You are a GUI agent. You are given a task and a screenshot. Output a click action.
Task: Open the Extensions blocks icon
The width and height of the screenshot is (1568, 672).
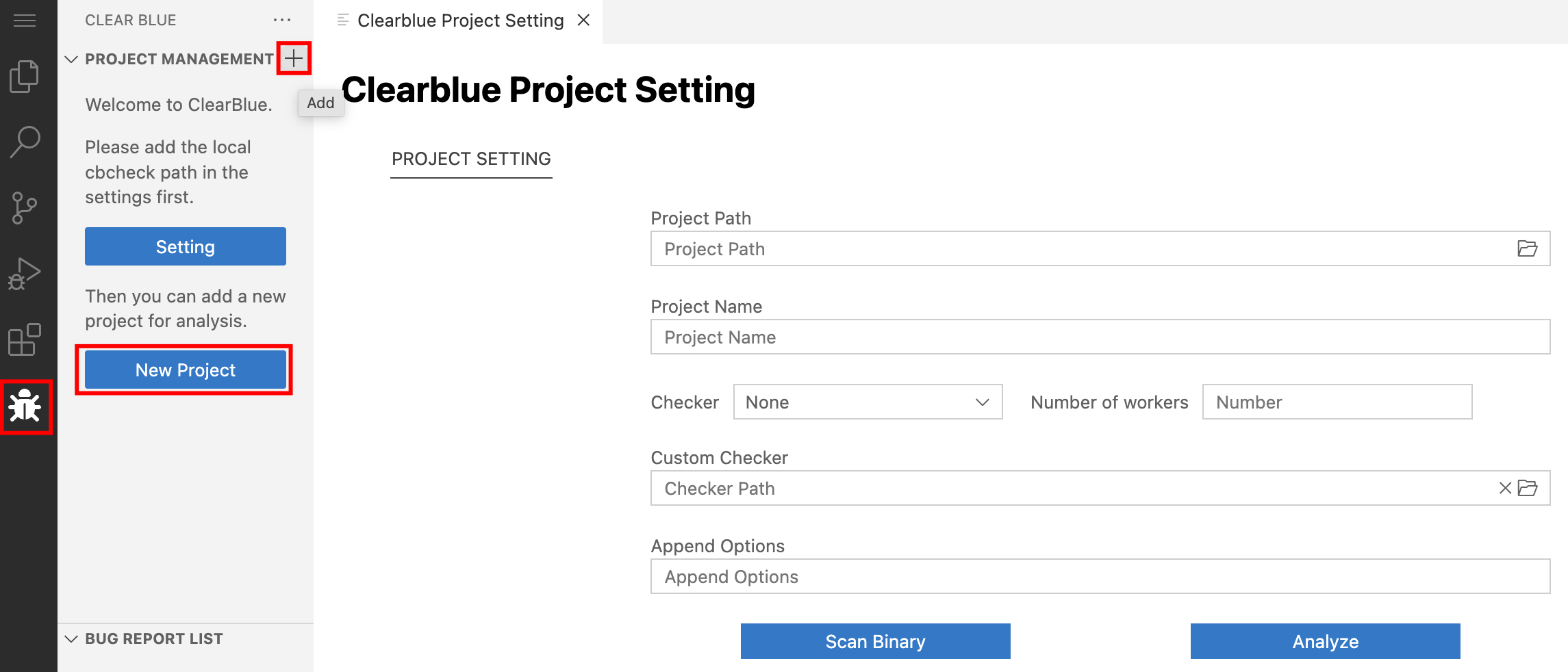(25, 340)
